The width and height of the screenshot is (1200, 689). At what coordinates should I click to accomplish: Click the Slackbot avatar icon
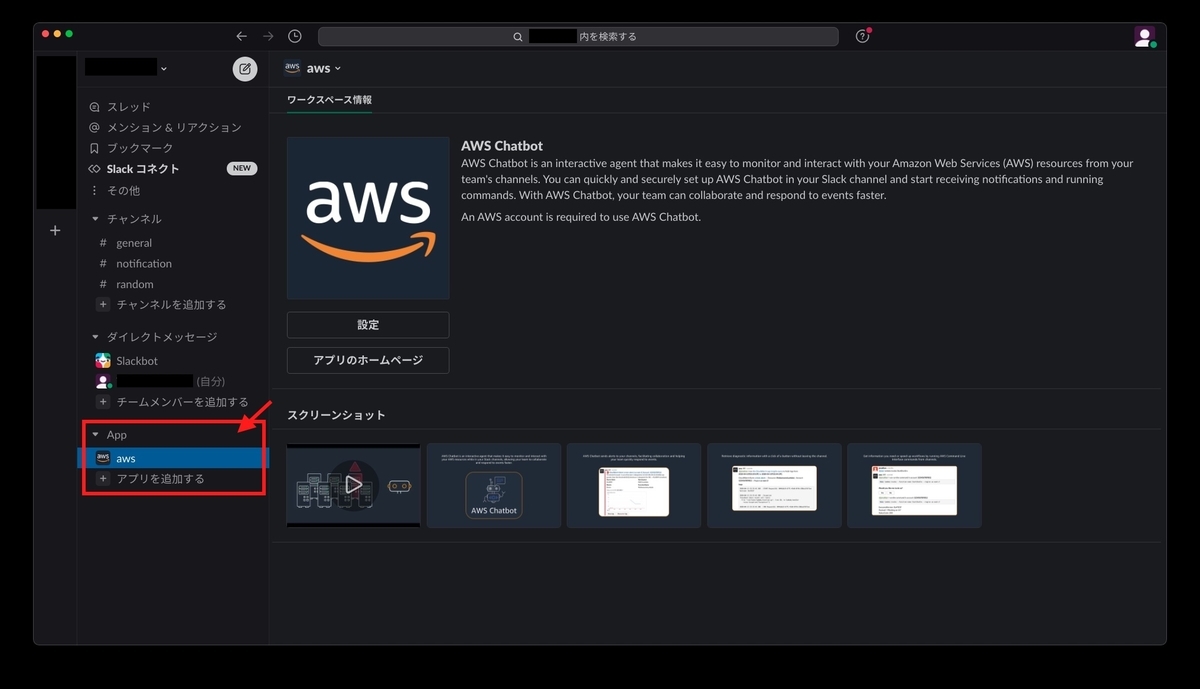point(103,361)
